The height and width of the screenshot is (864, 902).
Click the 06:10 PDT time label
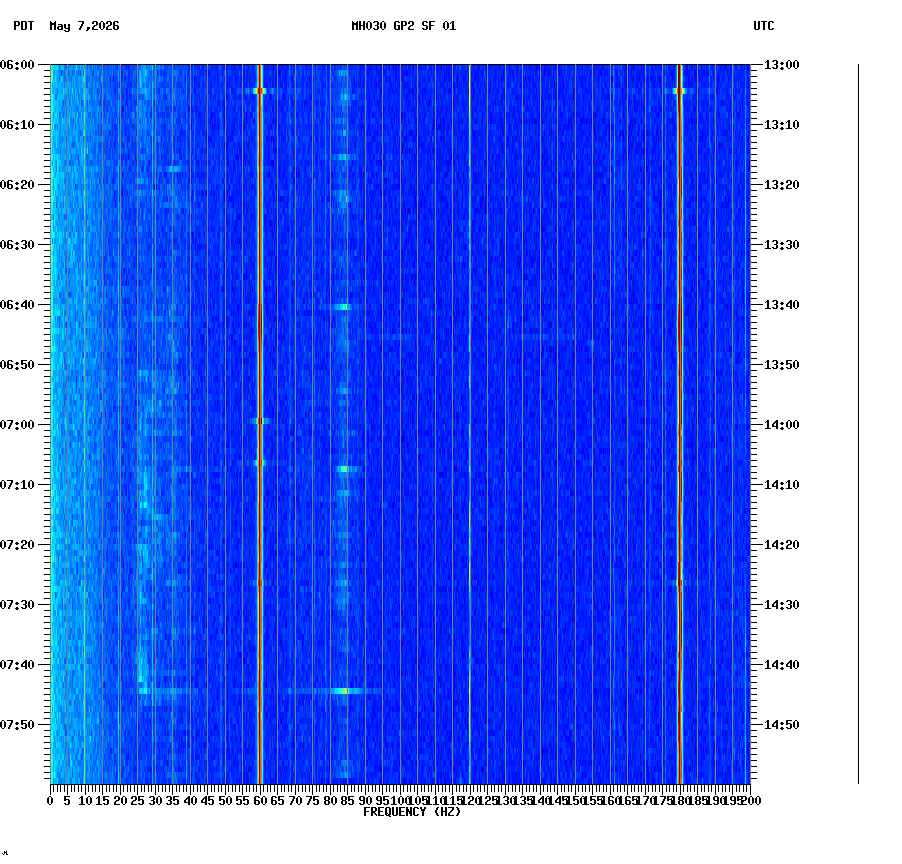click(17, 125)
